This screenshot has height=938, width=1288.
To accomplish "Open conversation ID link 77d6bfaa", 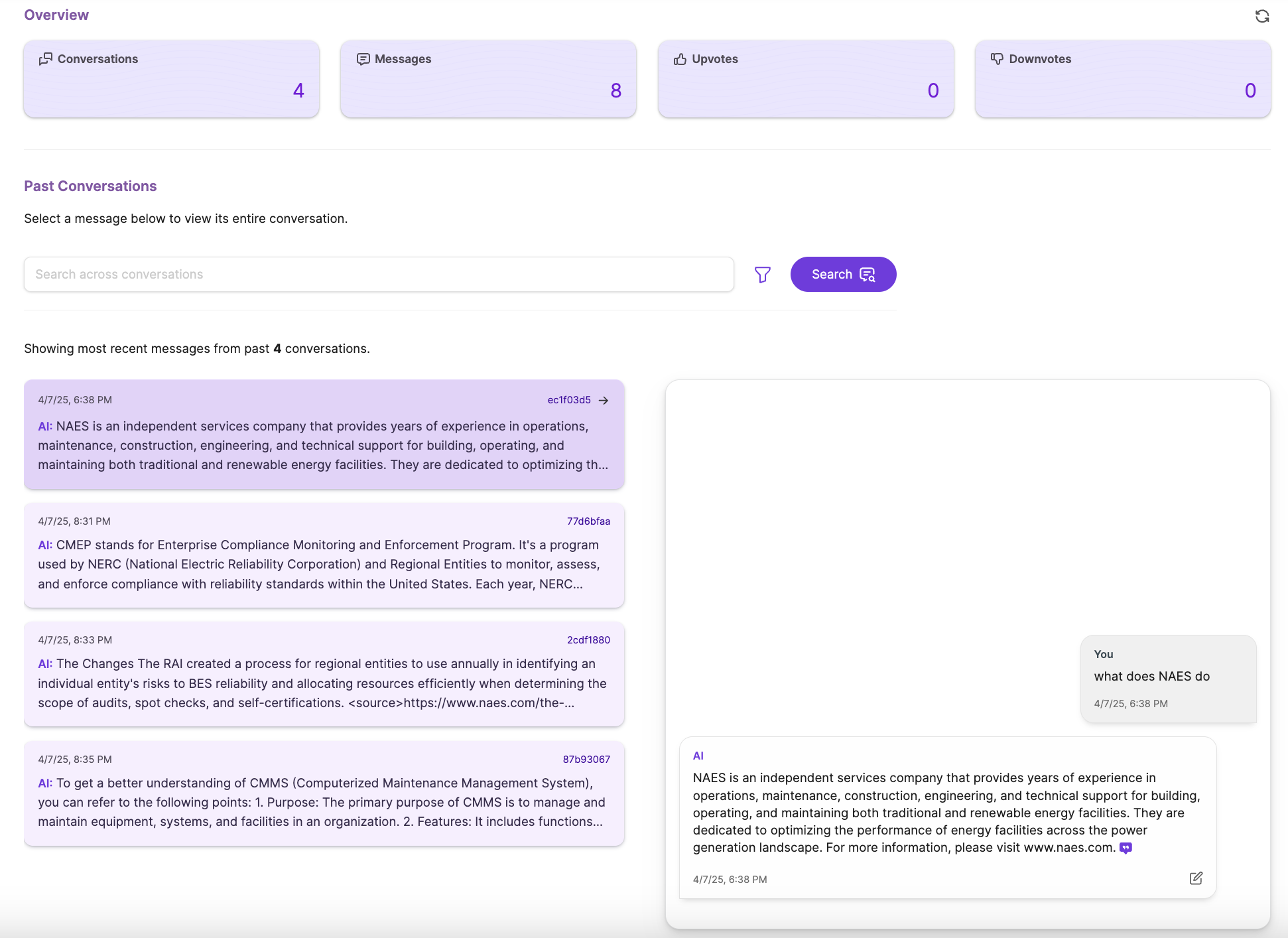I will pyautogui.click(x=588, y=521).
